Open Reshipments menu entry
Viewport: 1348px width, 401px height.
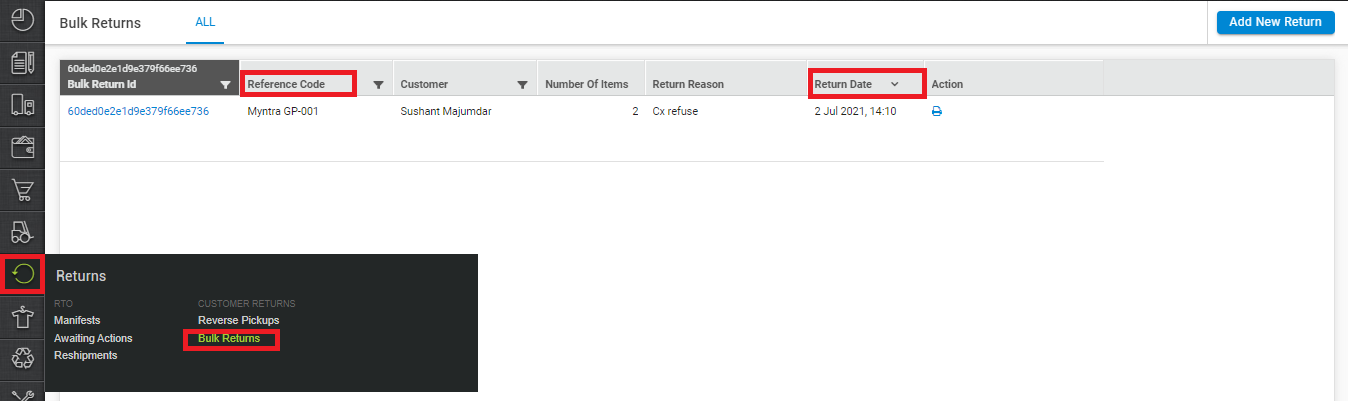(86, 355)
